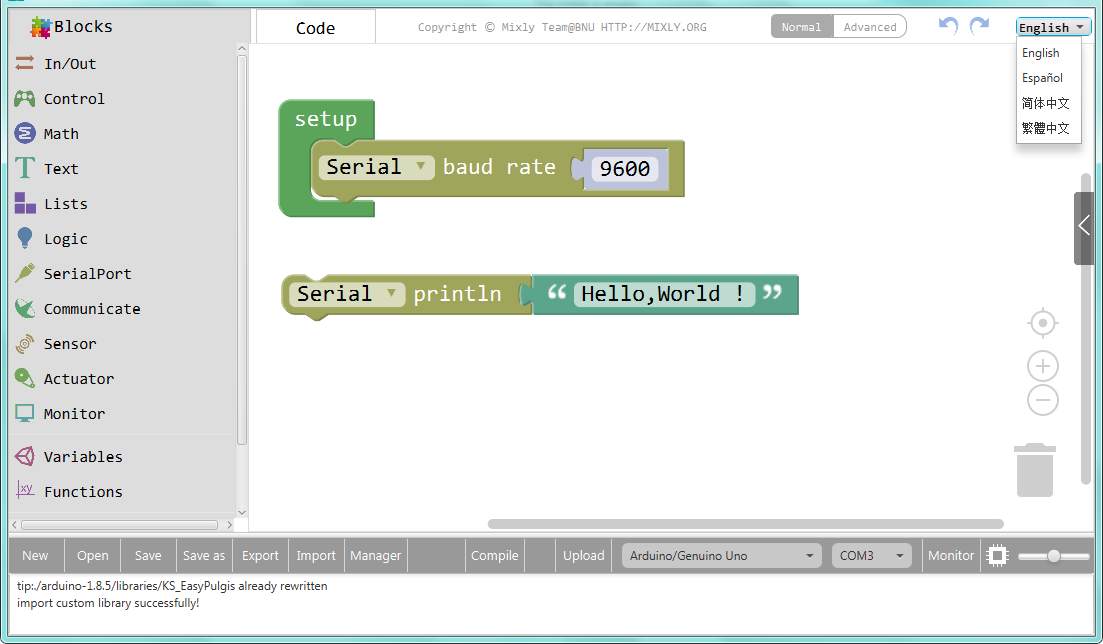
Task: Click the redo arrow icon
Action: (979, 26)
